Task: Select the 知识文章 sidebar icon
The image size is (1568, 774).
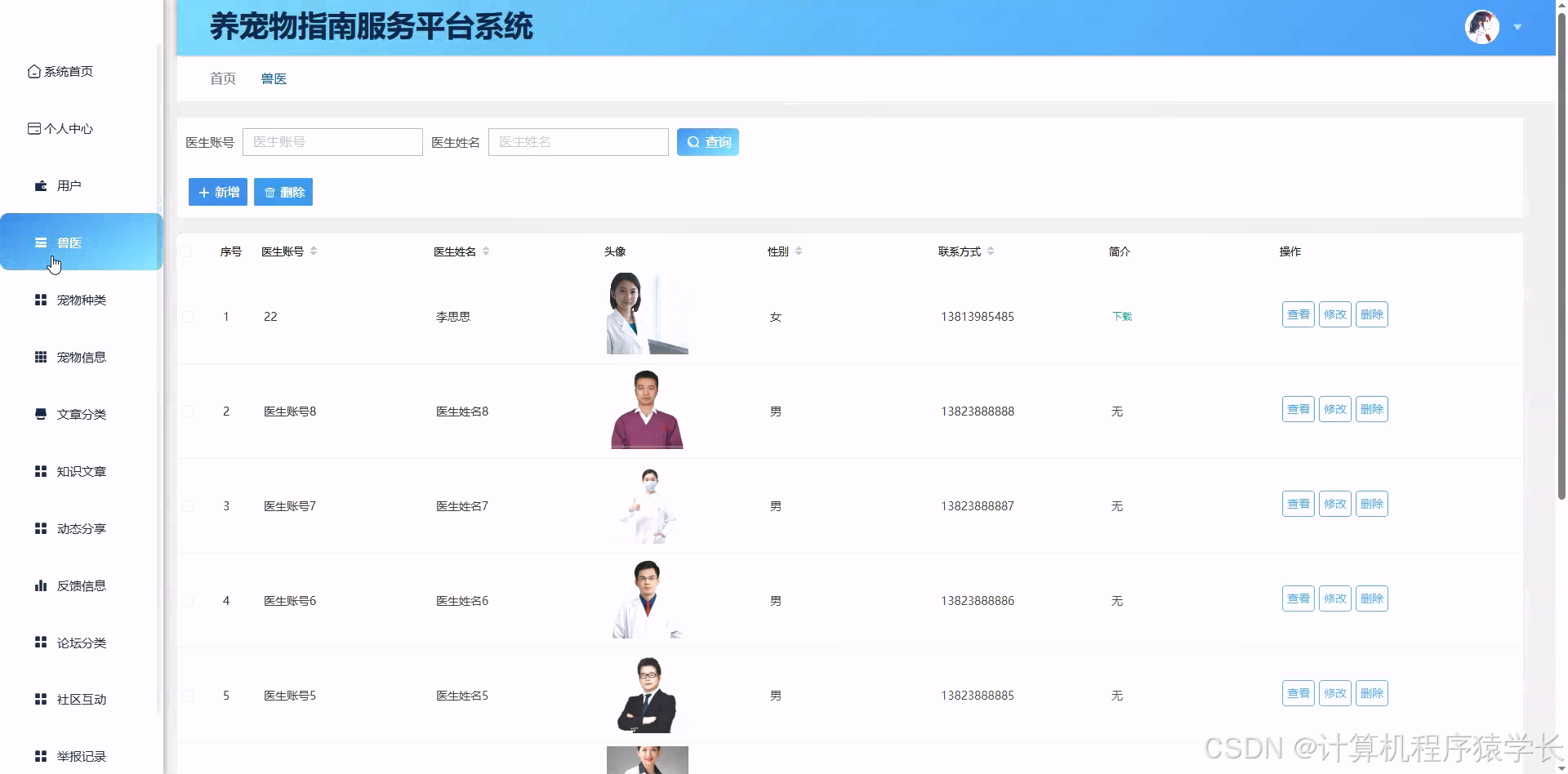Action: pyautogui.click(x=41, y=471)
